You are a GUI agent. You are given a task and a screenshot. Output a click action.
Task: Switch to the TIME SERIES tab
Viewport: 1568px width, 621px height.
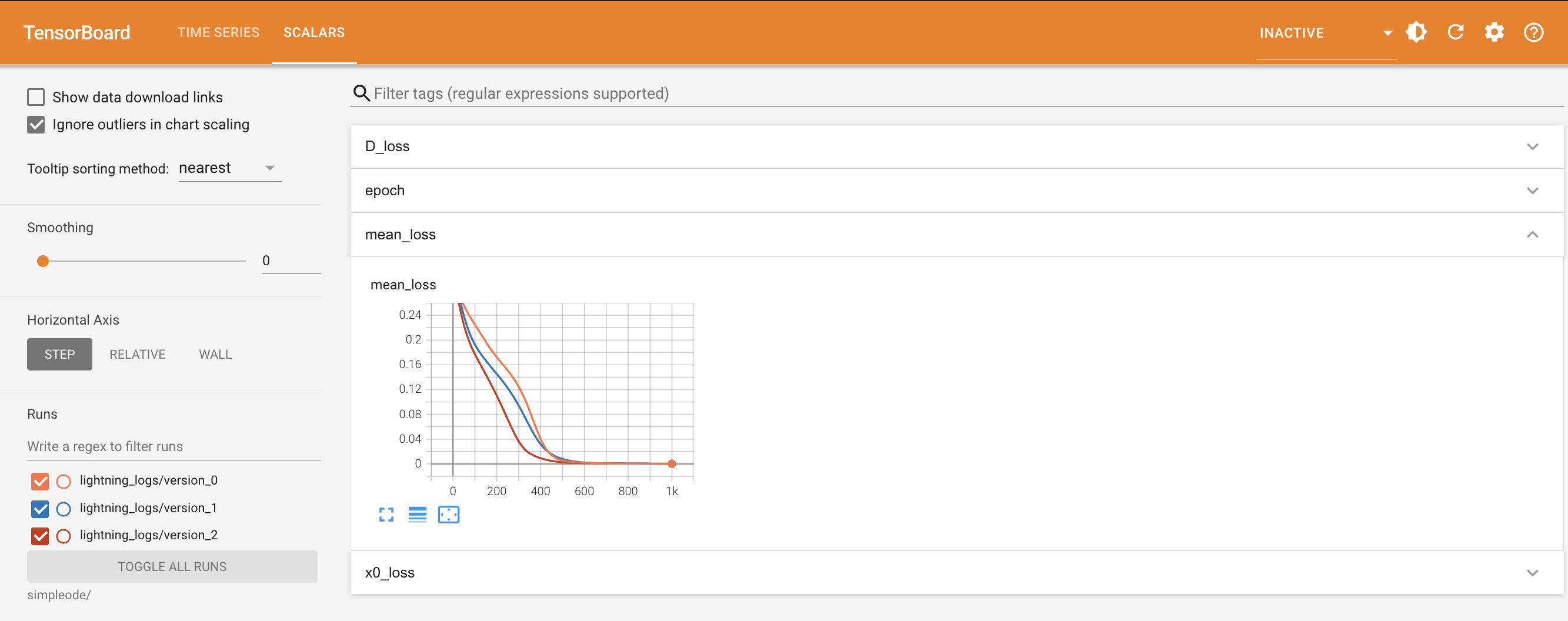218,32
